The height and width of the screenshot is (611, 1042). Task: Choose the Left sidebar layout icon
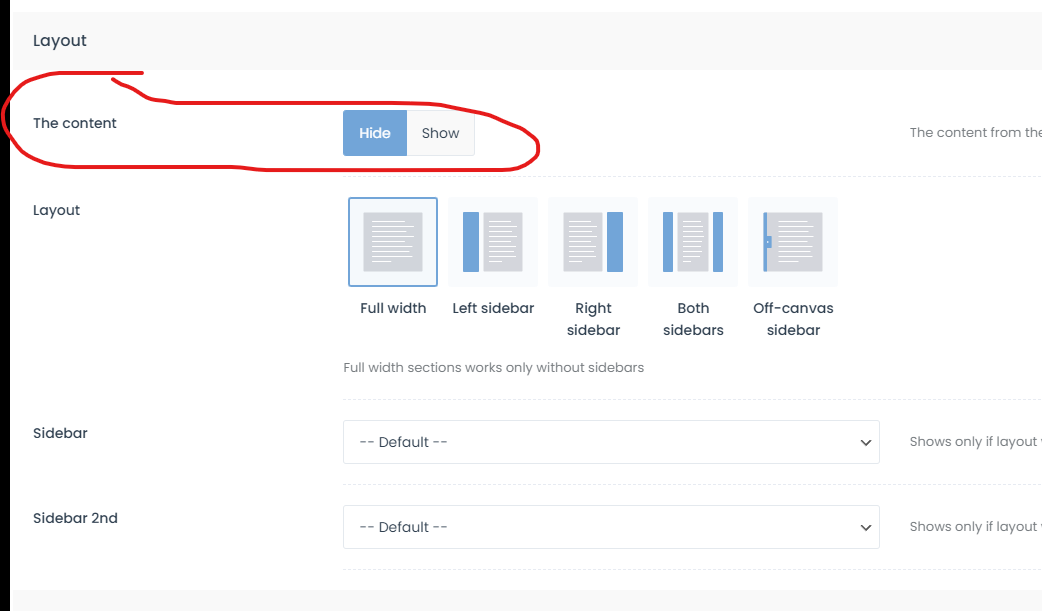pyautogui.click(x=493, y=242)
